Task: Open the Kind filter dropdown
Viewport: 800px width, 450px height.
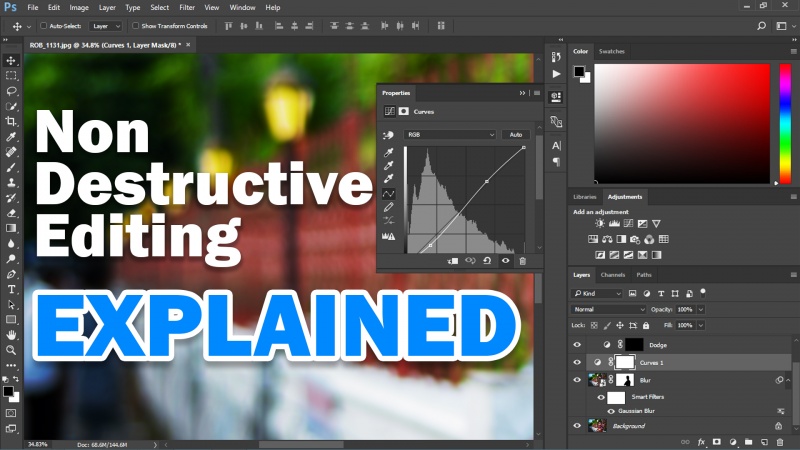Action: pyautogui.click(x=597, y=293)
